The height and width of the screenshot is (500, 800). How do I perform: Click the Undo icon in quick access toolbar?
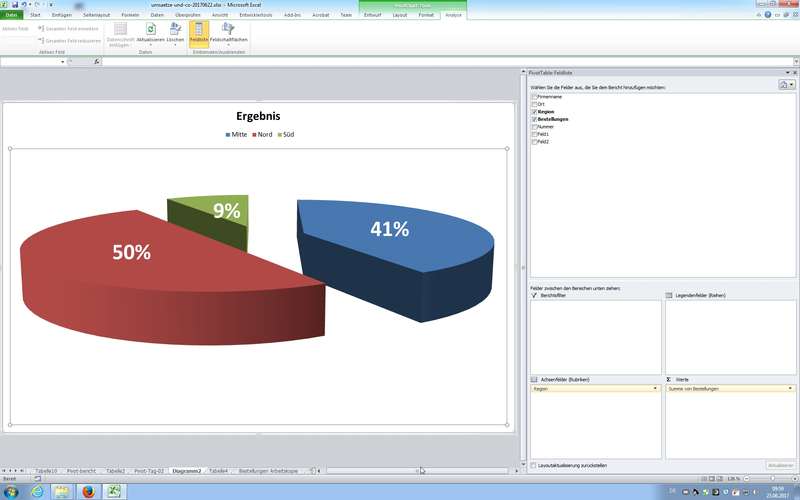point(24,5)
